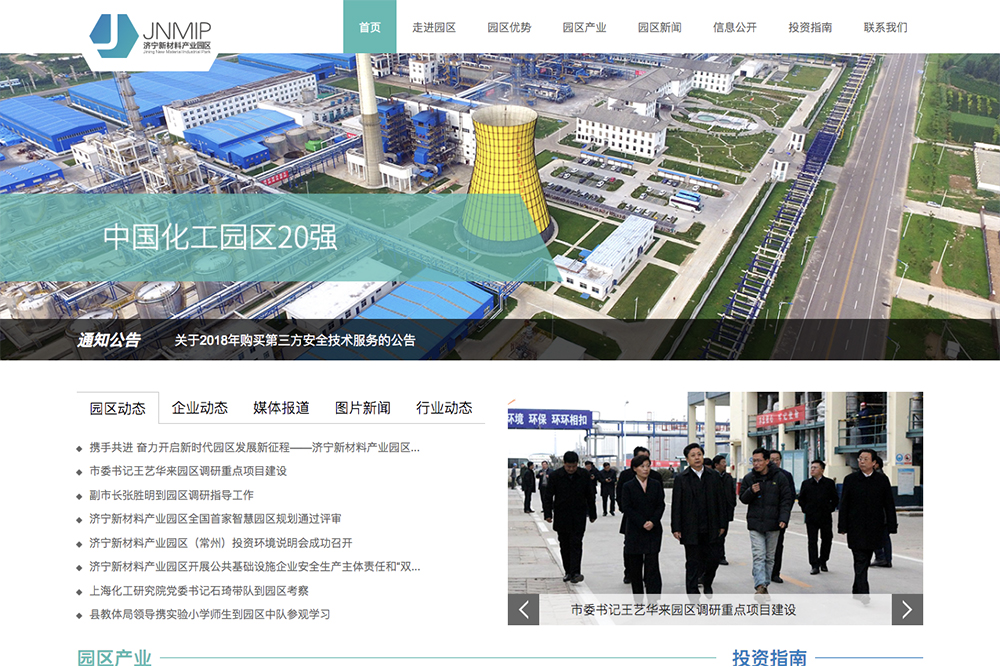Screen dimensions: 1000x667
Task: Click the JNMIP logo icon
Action: [x=113, y=34]
